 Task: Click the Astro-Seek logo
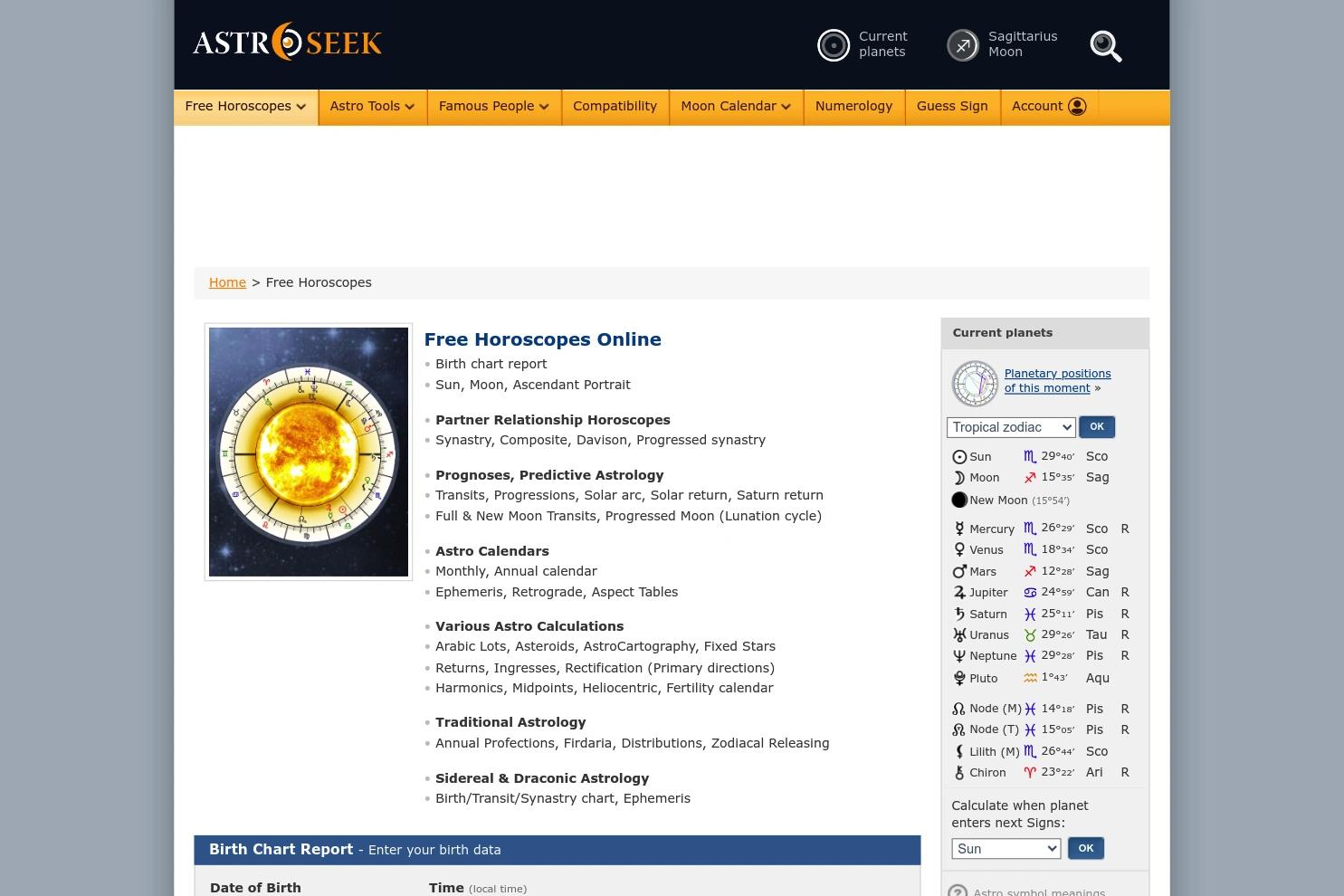(287, 42)
